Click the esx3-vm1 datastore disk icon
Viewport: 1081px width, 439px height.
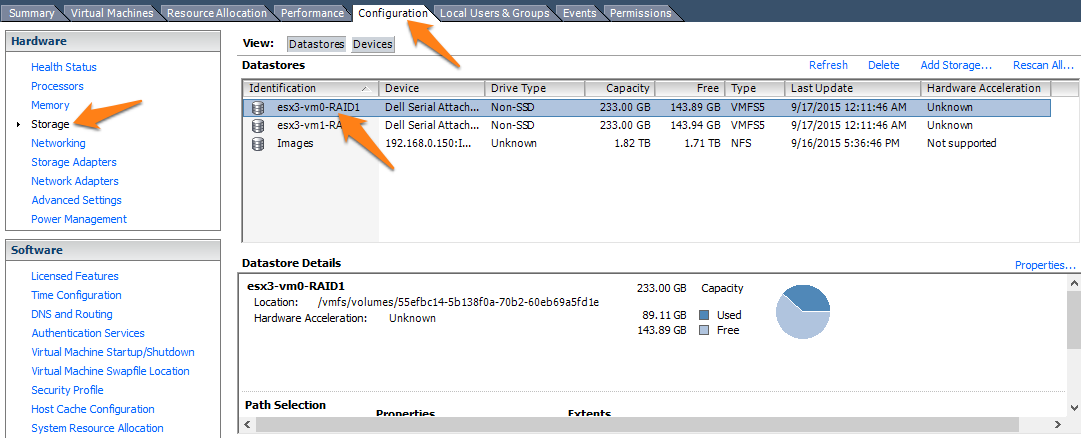[x=258, y=125]
